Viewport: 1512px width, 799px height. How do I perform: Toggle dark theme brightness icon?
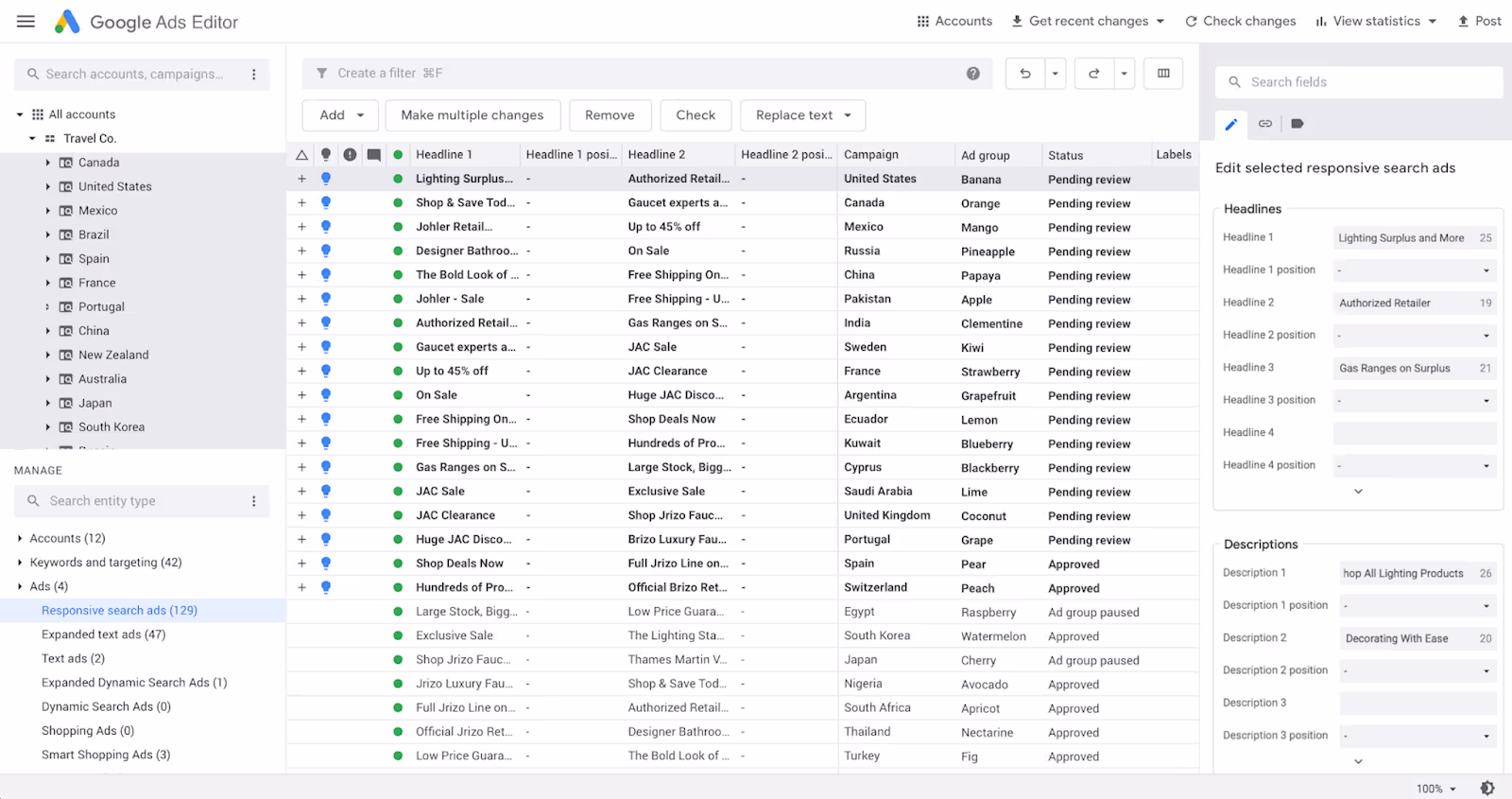(x=1487, y=789)
